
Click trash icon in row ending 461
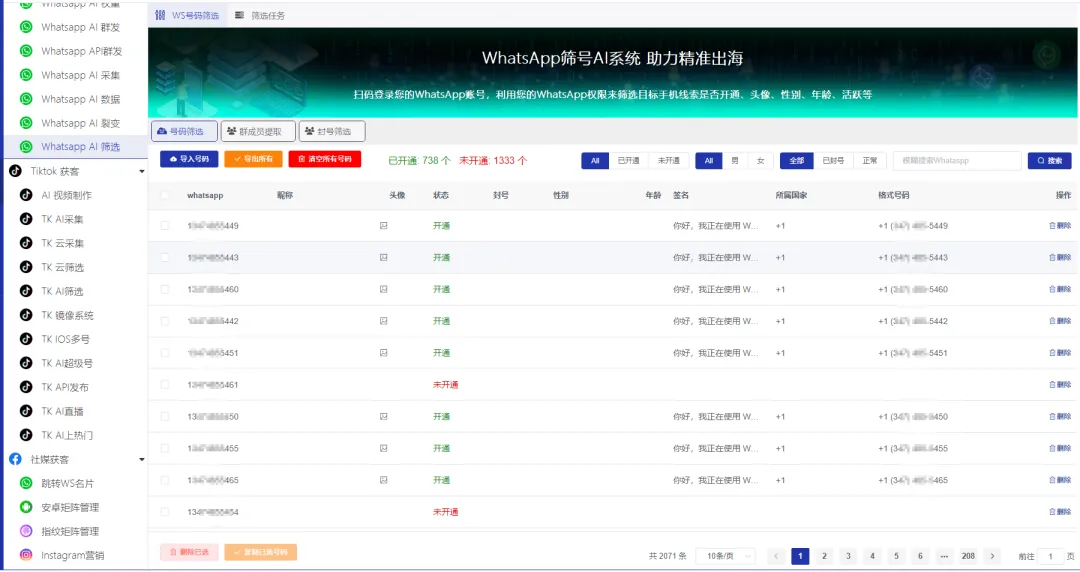point(1052,385)
